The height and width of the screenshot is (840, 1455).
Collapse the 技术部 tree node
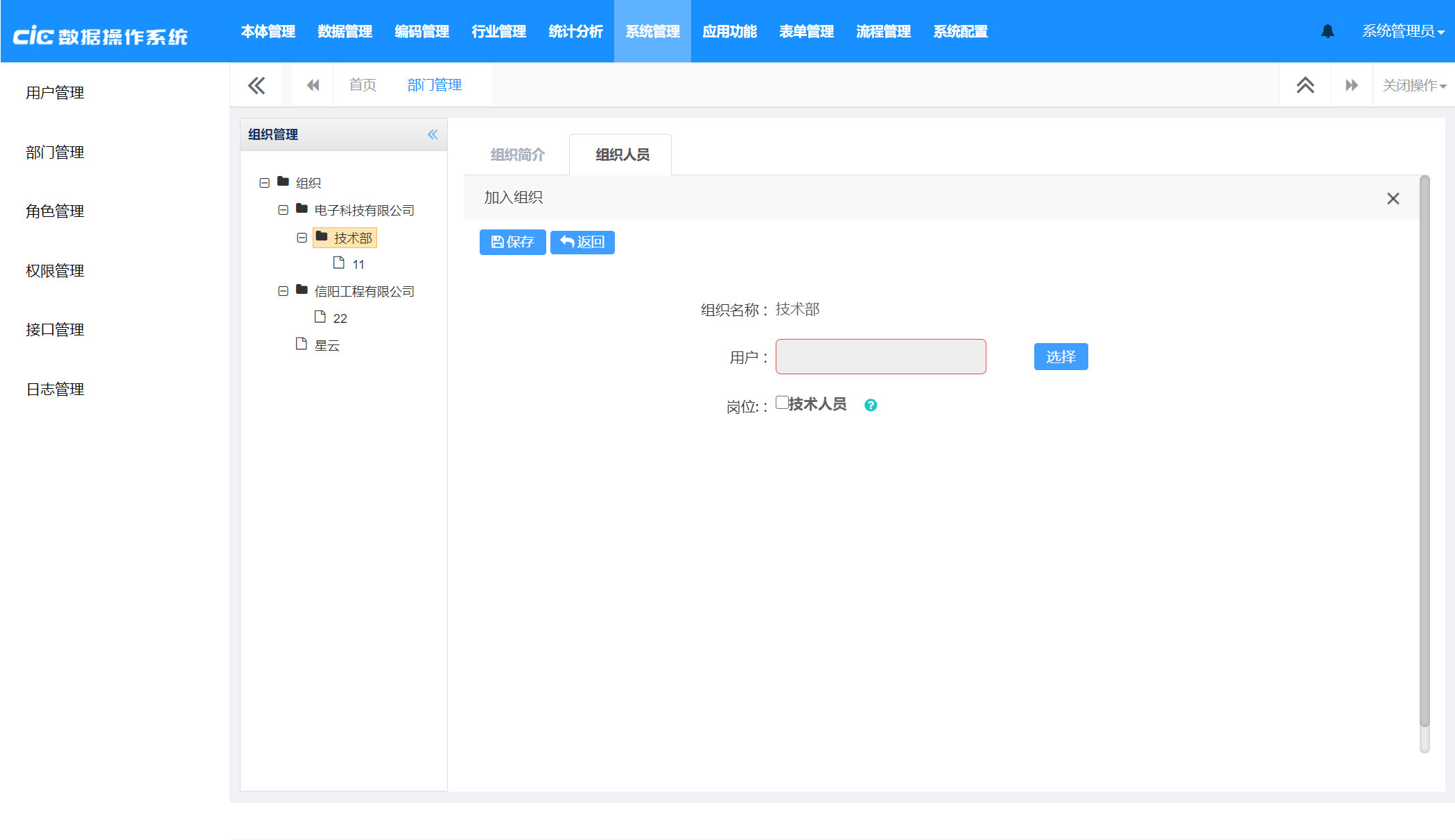pos(302,238)
